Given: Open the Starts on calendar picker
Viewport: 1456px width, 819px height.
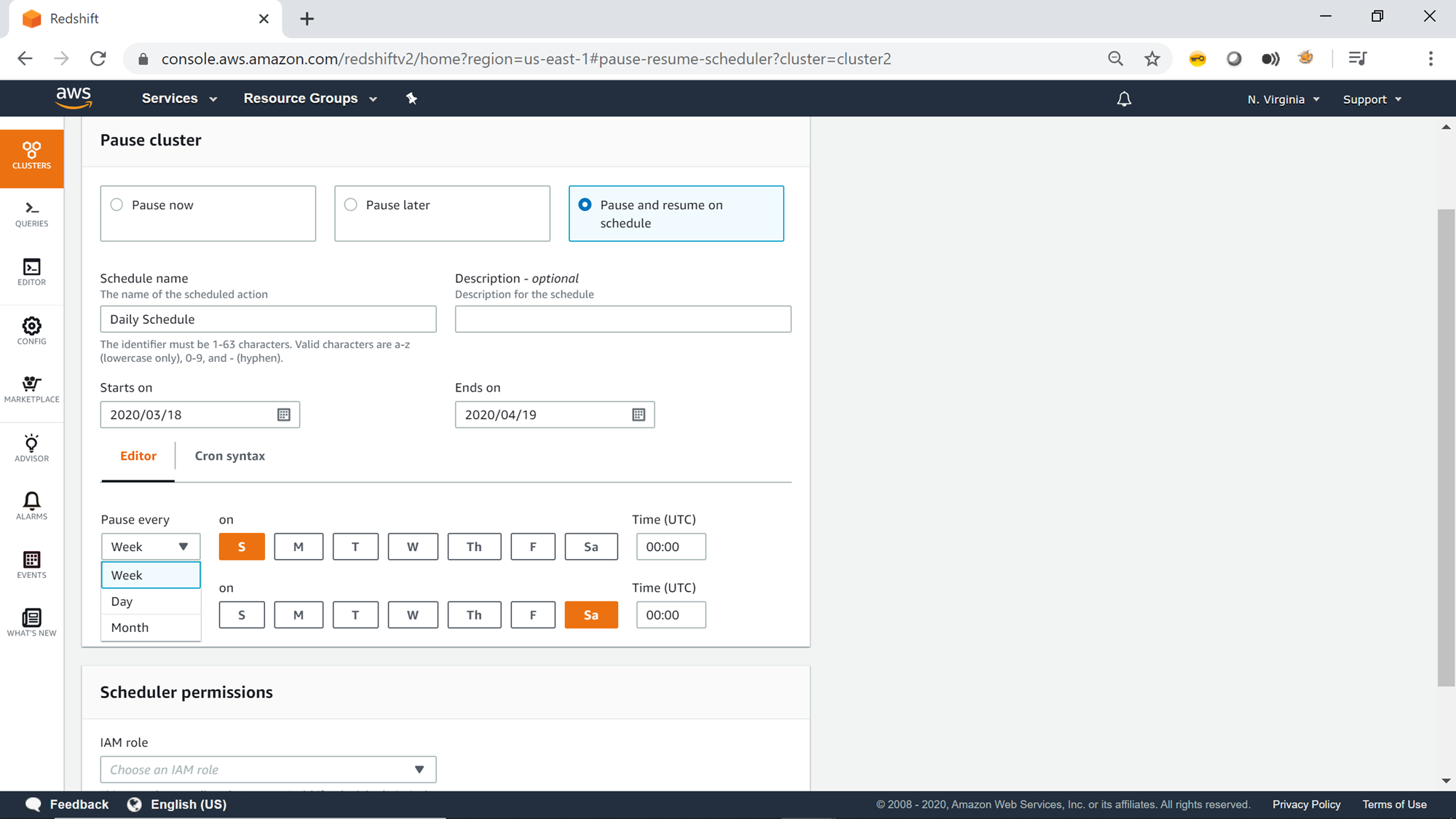Looking at the screenshot, I should pyautogui.click(x=284, y=414).
